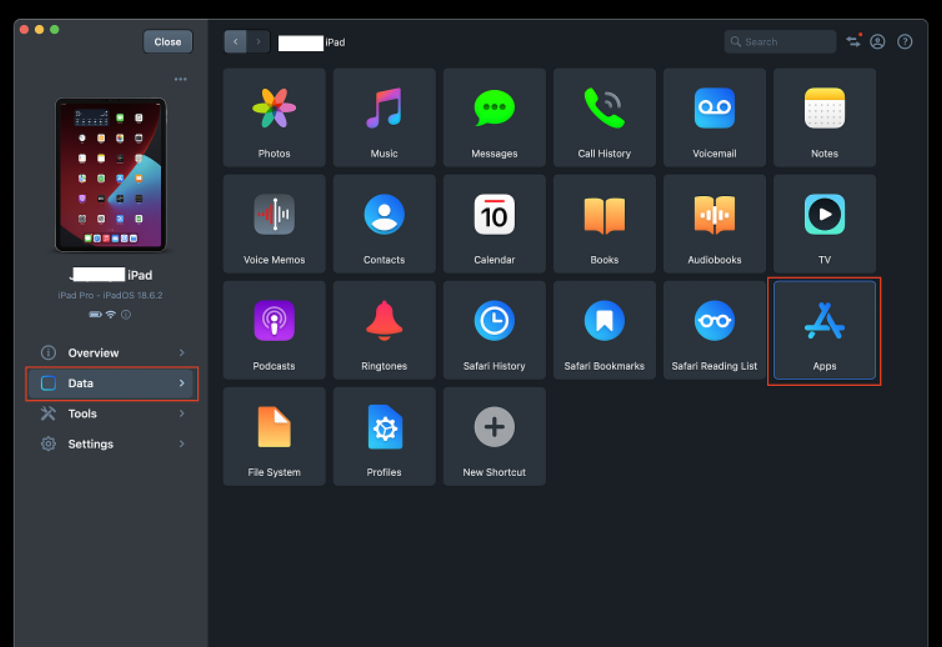
Task: Open the user account icon
Action: tap(877, 41)
